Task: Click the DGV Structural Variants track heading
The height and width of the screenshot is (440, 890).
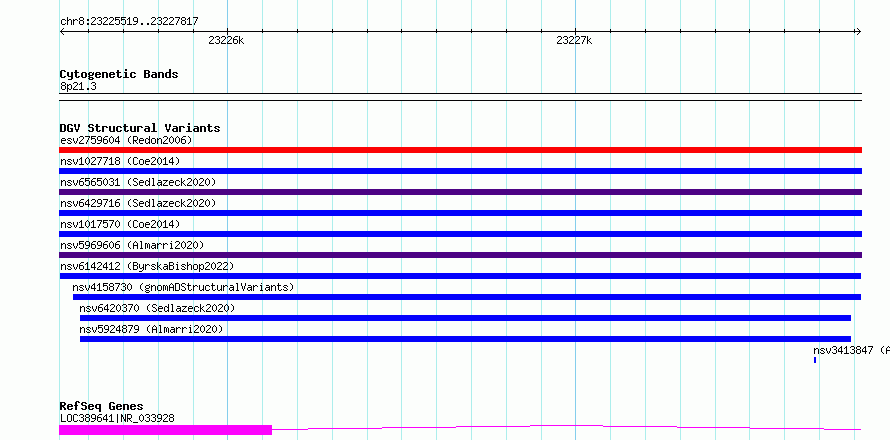Action: click(140, 128)
